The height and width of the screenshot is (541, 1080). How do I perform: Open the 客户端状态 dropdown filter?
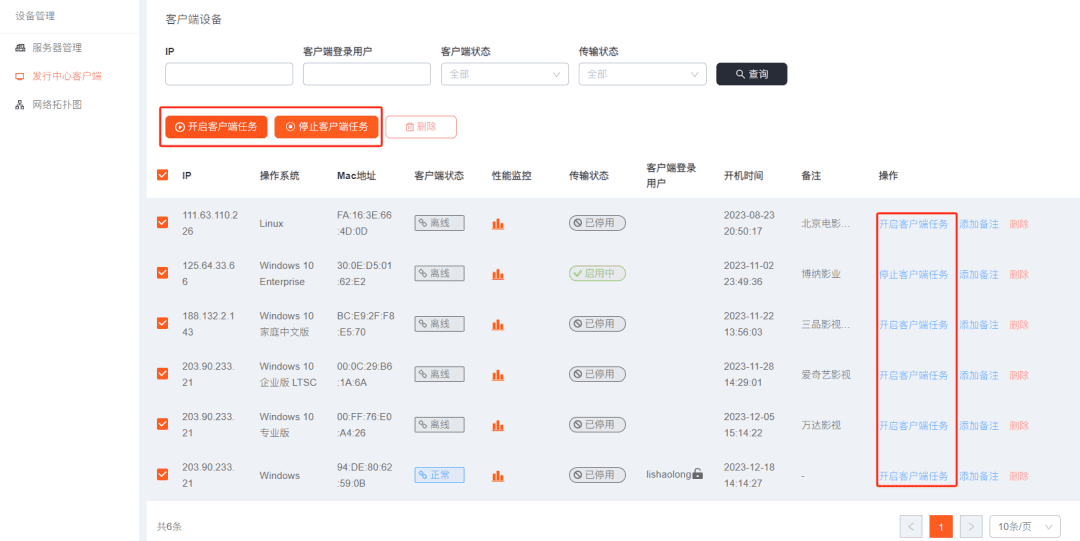[x=505, y=74]
